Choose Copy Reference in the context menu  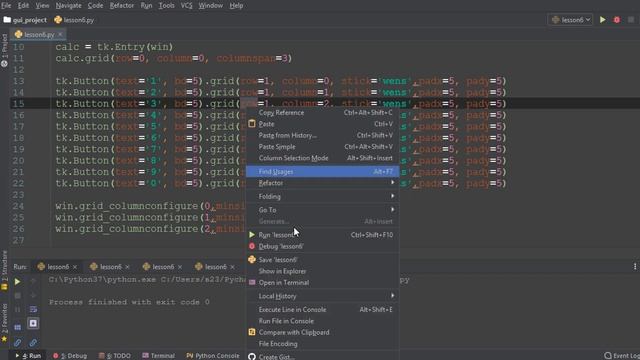322,113
